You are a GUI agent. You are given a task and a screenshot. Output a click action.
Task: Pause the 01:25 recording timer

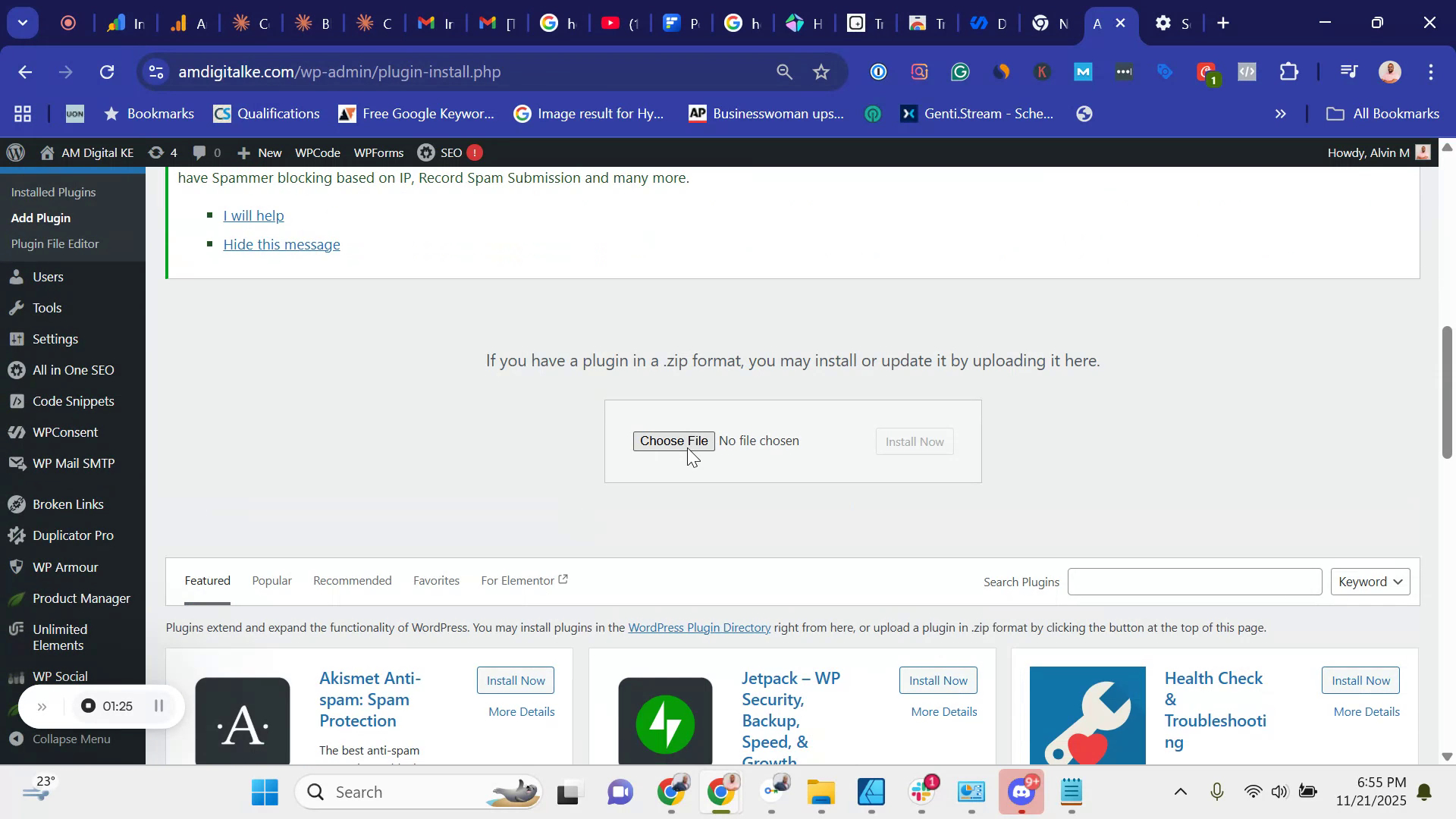tap(158, 705)
